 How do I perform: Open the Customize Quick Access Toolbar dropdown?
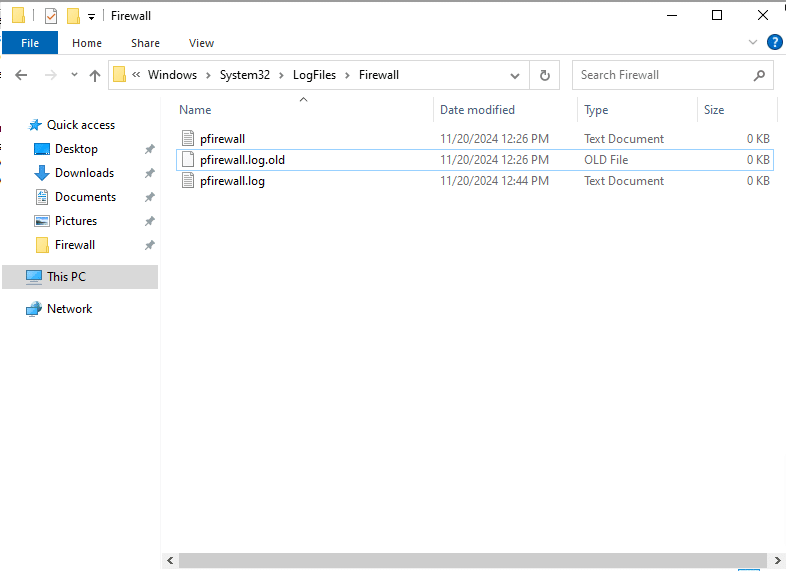91,17
